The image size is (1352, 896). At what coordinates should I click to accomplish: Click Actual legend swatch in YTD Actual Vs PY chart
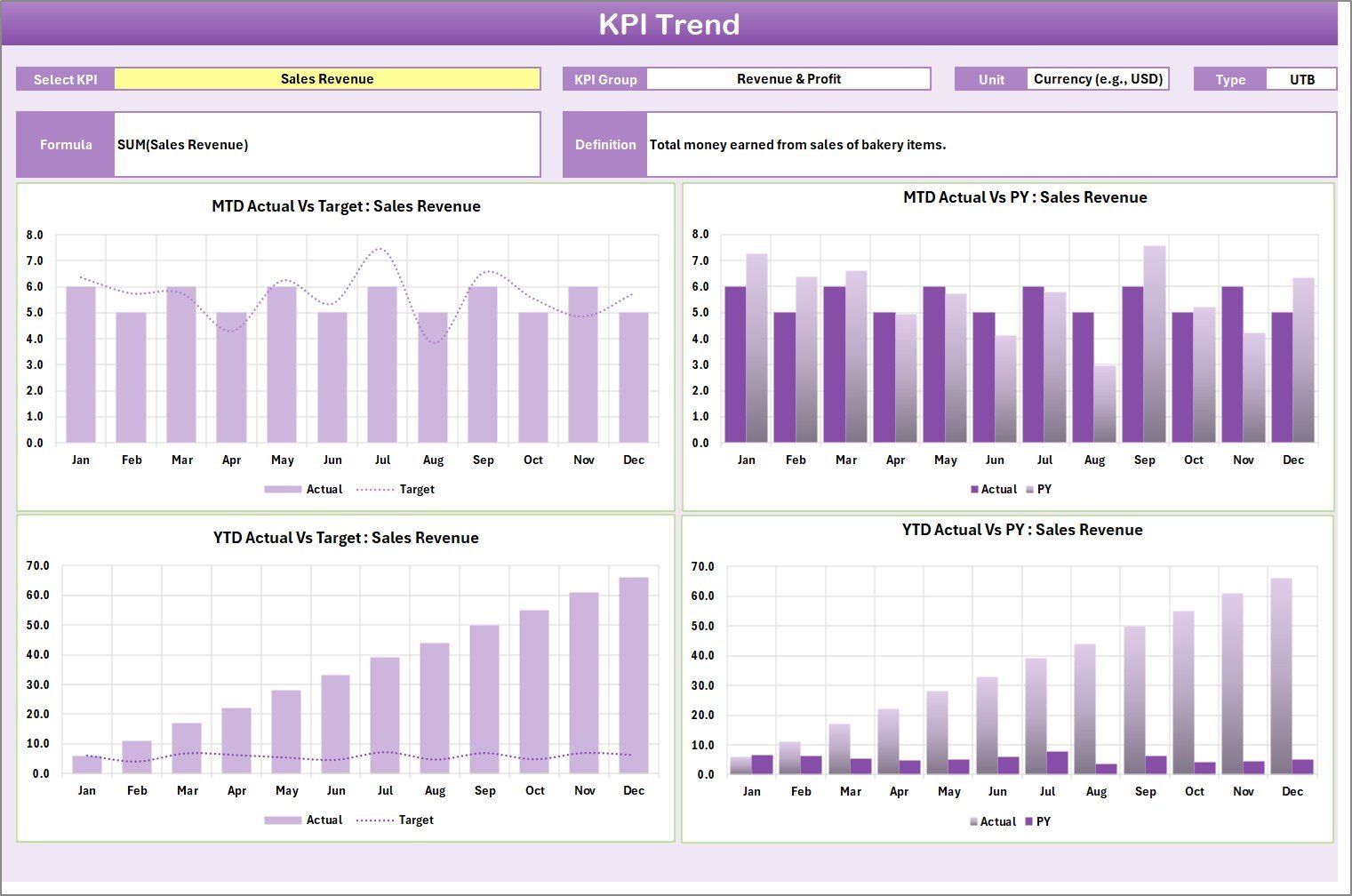coord(974,822)
